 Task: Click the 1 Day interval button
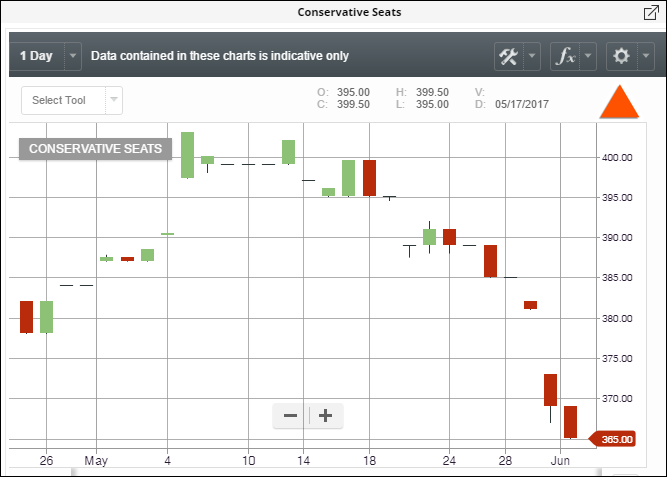click(x=35, y=56)
